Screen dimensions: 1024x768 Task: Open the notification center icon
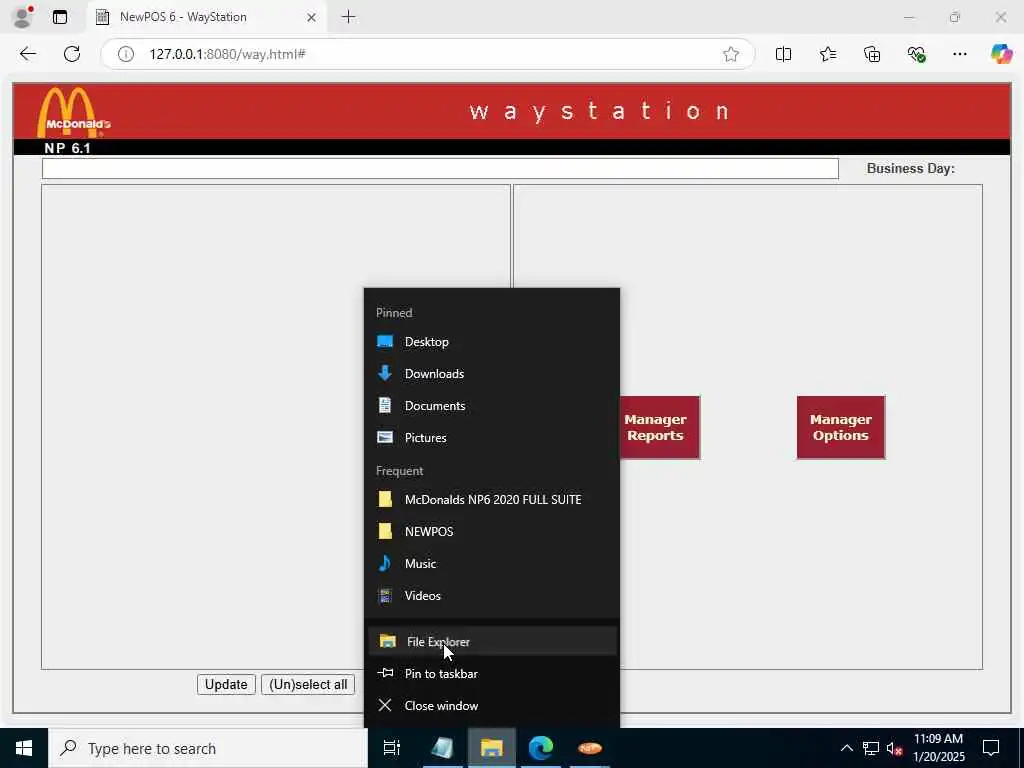(x=991, y=748)
